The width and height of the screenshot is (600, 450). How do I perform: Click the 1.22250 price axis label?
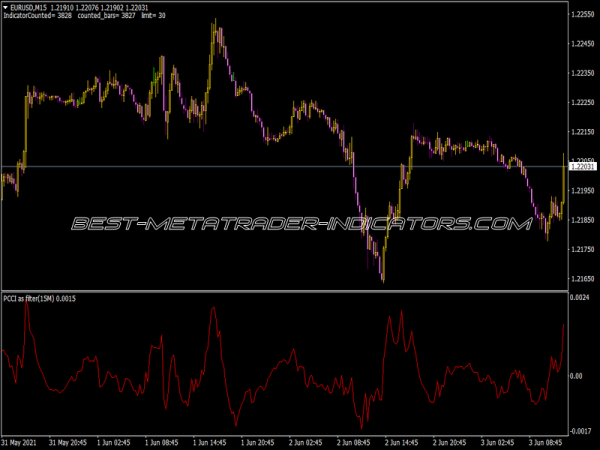click(x=581, y=103)
